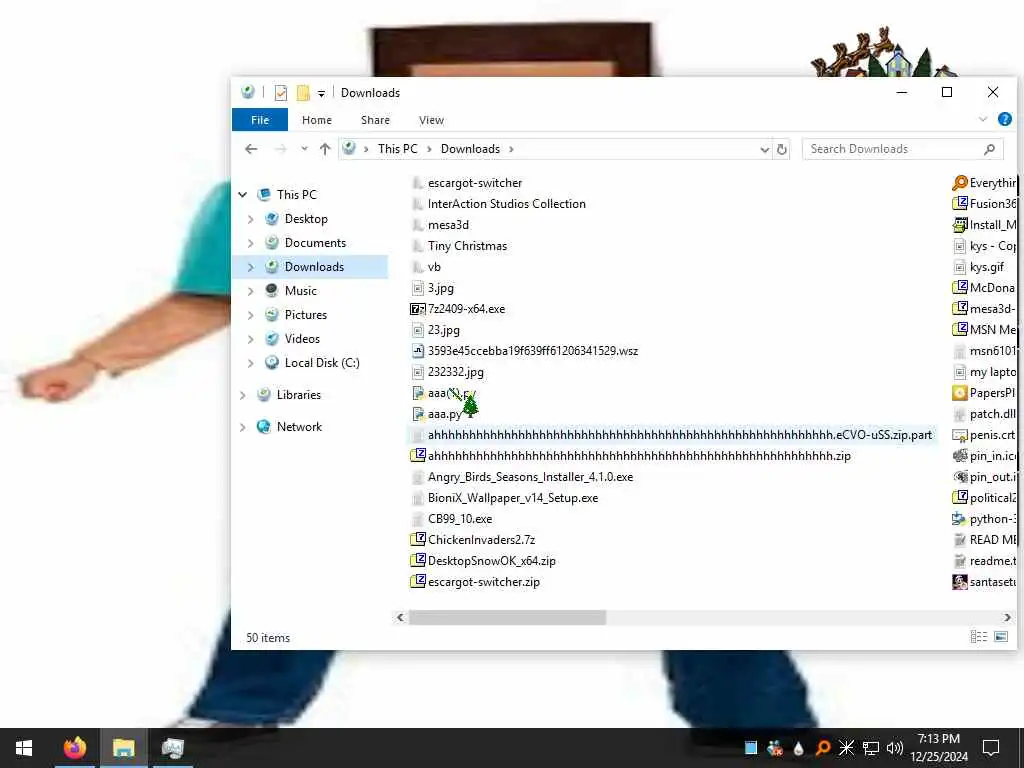Open the notification center icon
This screenshot has height=768, width=1024.
[x=991, y=748]
